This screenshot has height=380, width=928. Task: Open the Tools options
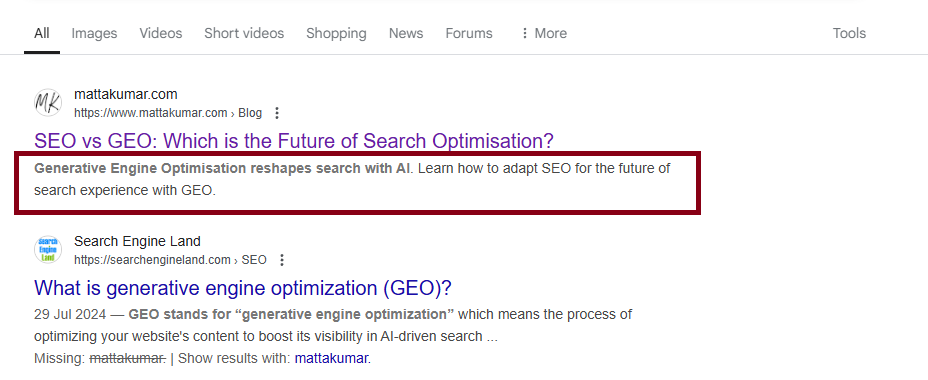(849, 33)
